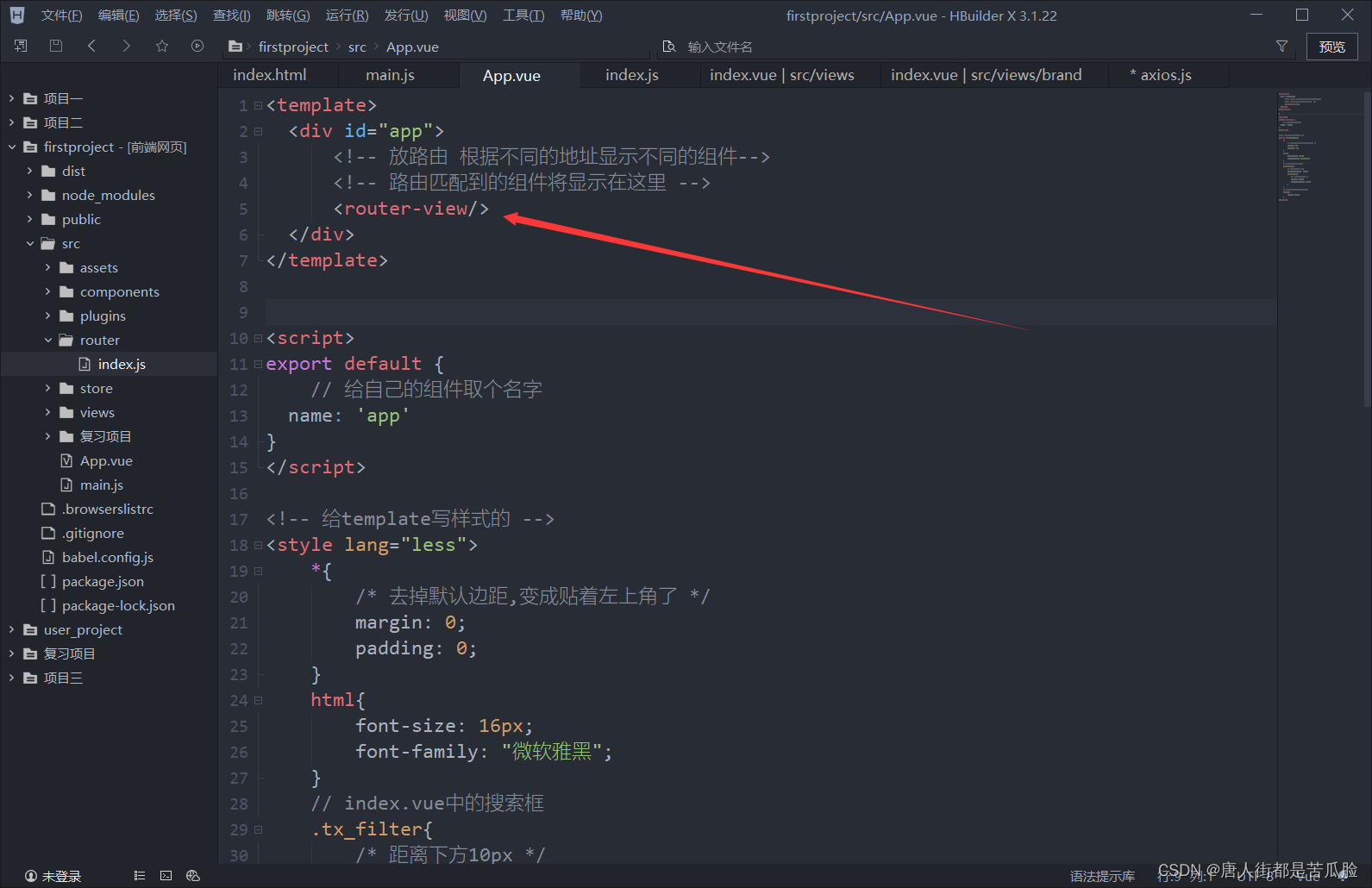The height and width of the screenshot is (888, 1372).
Task: Fold the div block at line 2
Action: tap(258, 132)
